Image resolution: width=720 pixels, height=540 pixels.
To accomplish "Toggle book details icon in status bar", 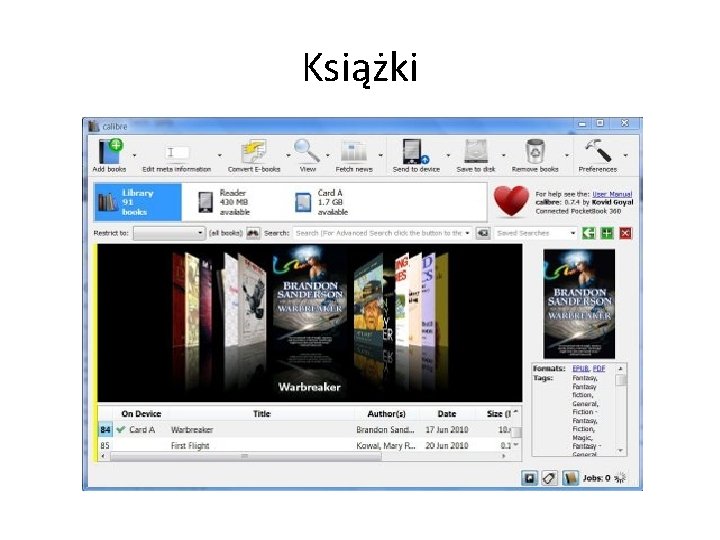I will click(570, 478).
